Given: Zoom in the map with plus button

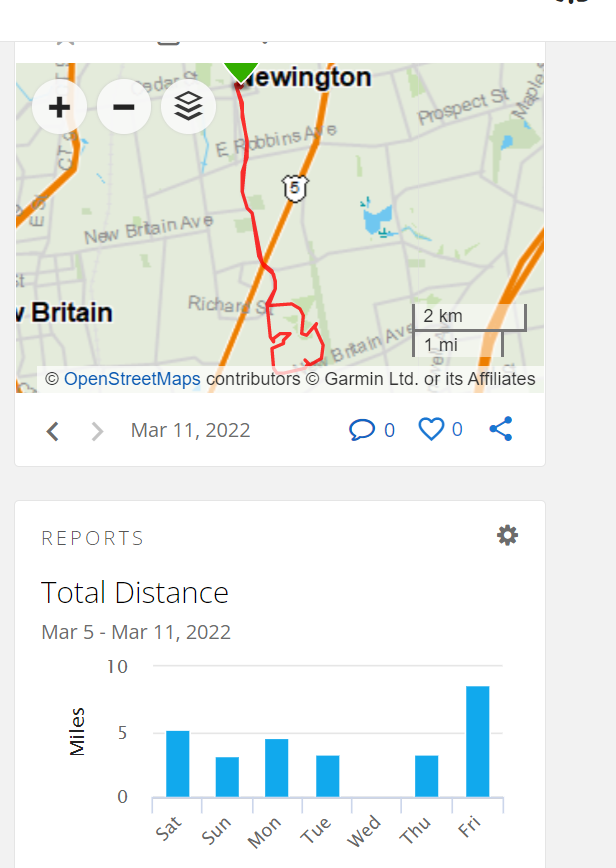Looking at the screenshot, I should (59, 106).
